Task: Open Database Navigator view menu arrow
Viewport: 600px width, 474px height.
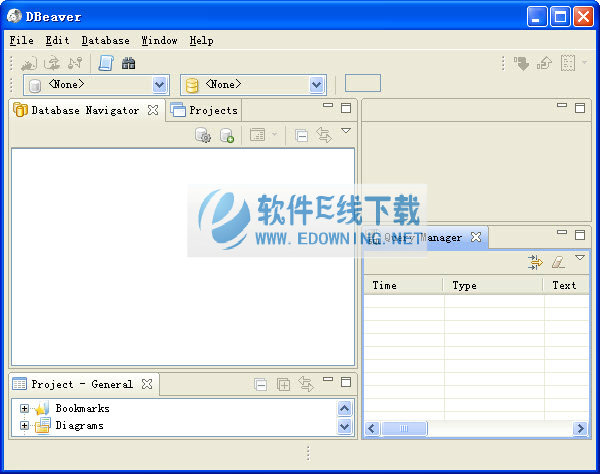Action: pos(346,131)
